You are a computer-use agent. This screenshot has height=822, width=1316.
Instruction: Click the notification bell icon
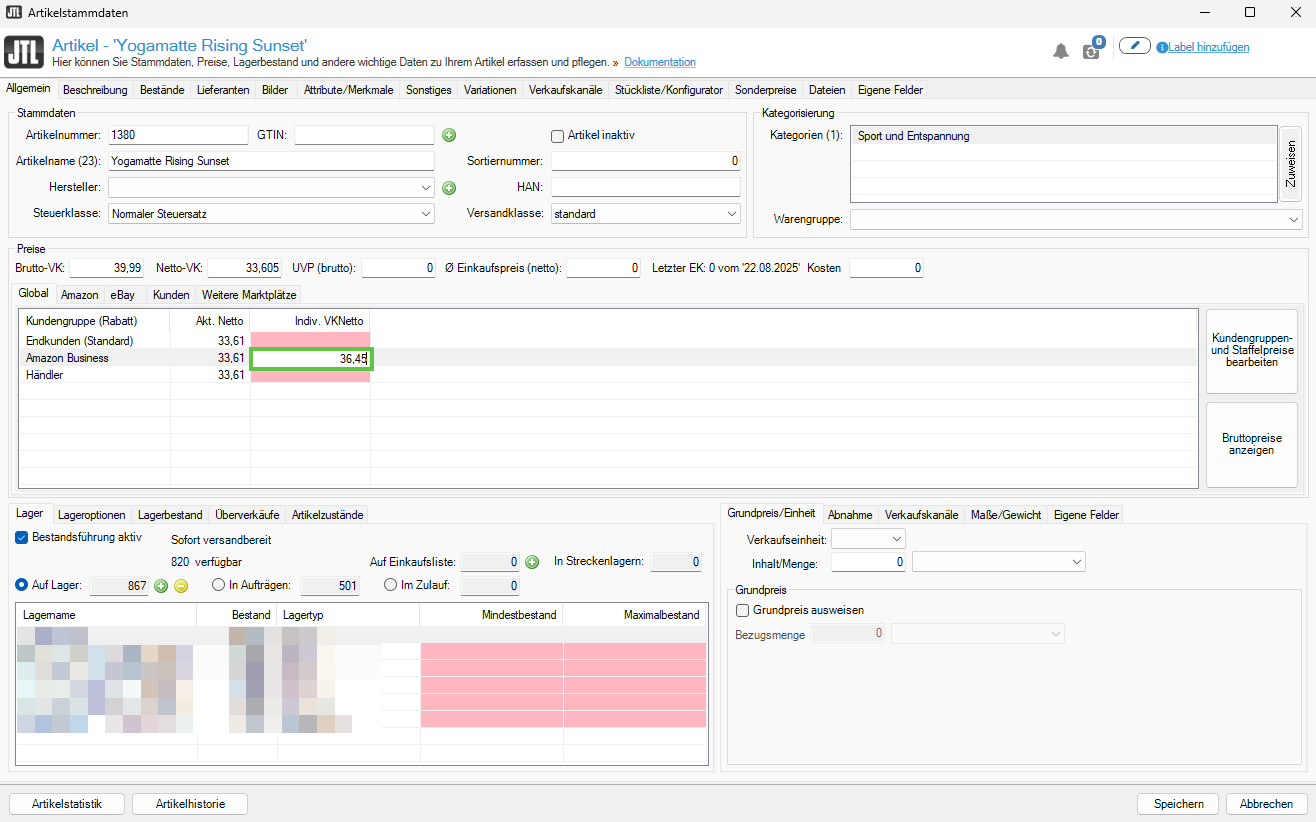pyautogui.click(x=1061, y=51)
